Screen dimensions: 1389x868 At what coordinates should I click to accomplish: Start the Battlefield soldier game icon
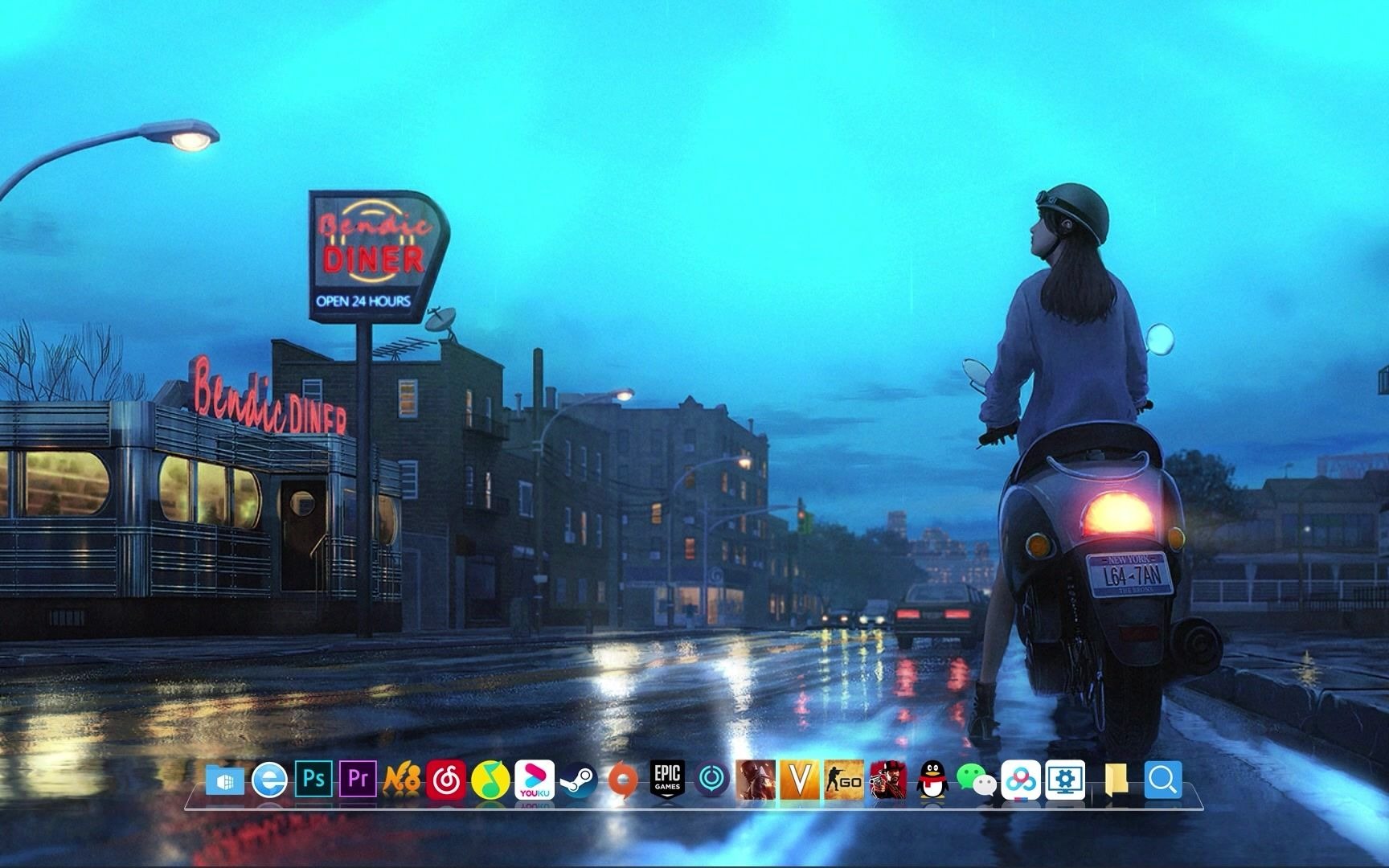pos(756,780)
